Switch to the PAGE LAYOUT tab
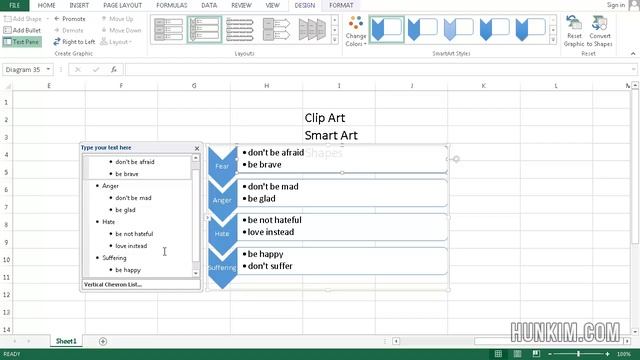This screenshot has width=640, height=360. pos(122,5)
